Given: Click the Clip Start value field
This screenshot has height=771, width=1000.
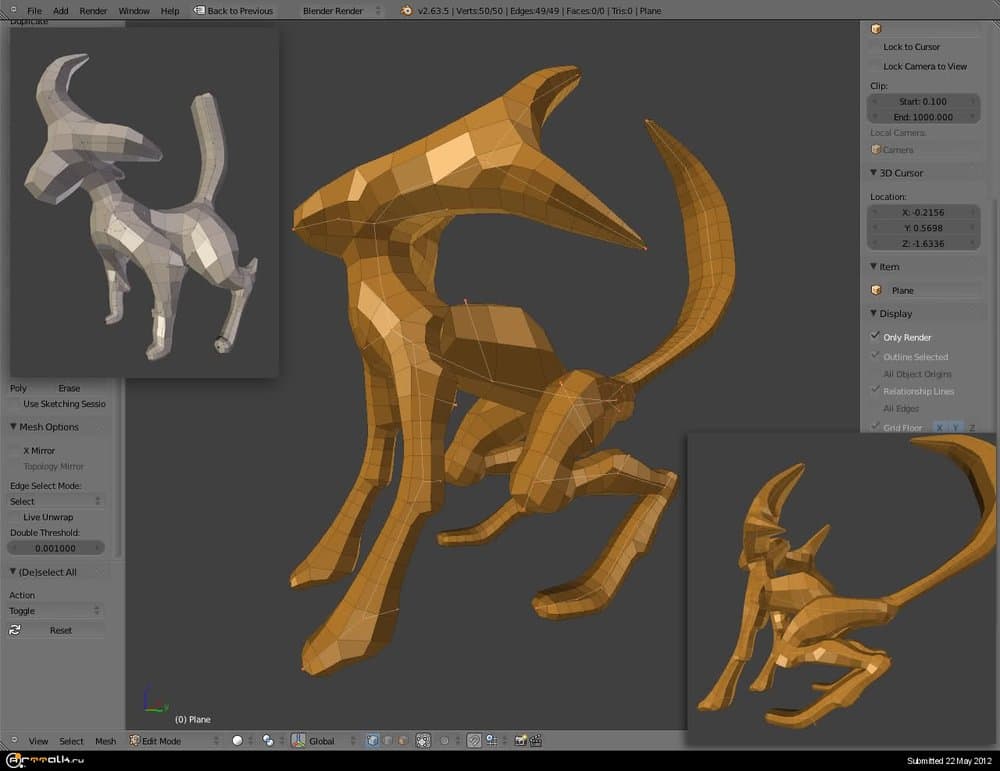Looking at the screenshot, I should click(x=923, y=101).
